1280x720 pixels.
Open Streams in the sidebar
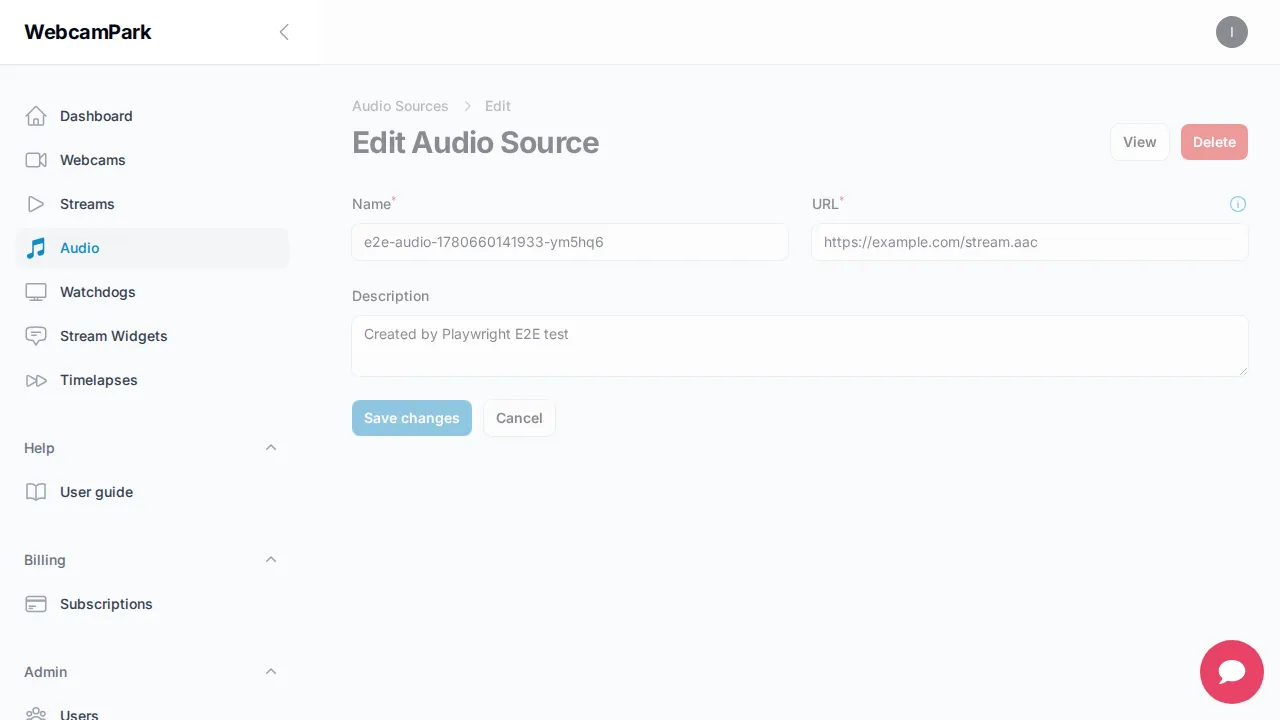click(x=152, y=204)
